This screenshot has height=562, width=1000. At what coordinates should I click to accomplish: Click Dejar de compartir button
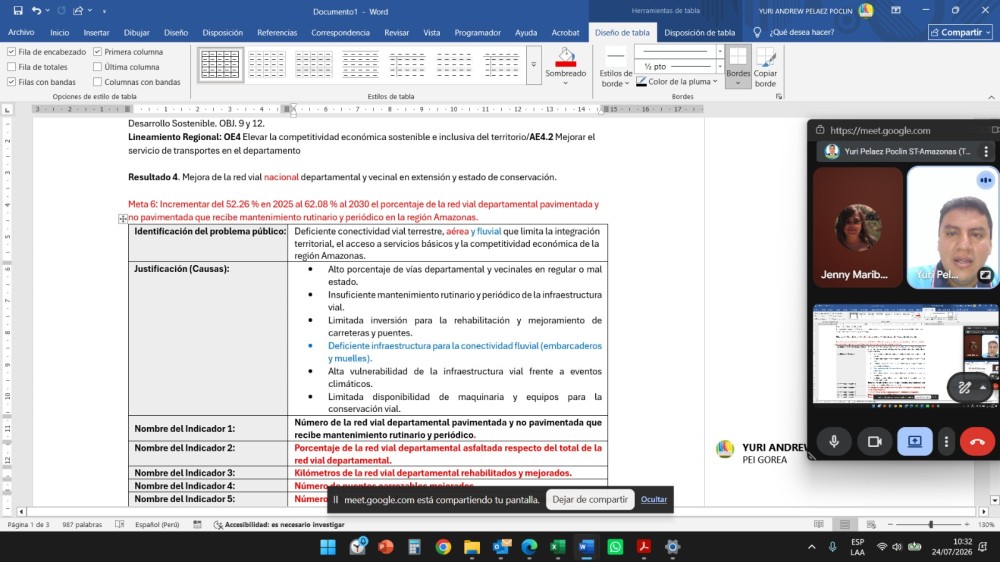click(590, 499)
